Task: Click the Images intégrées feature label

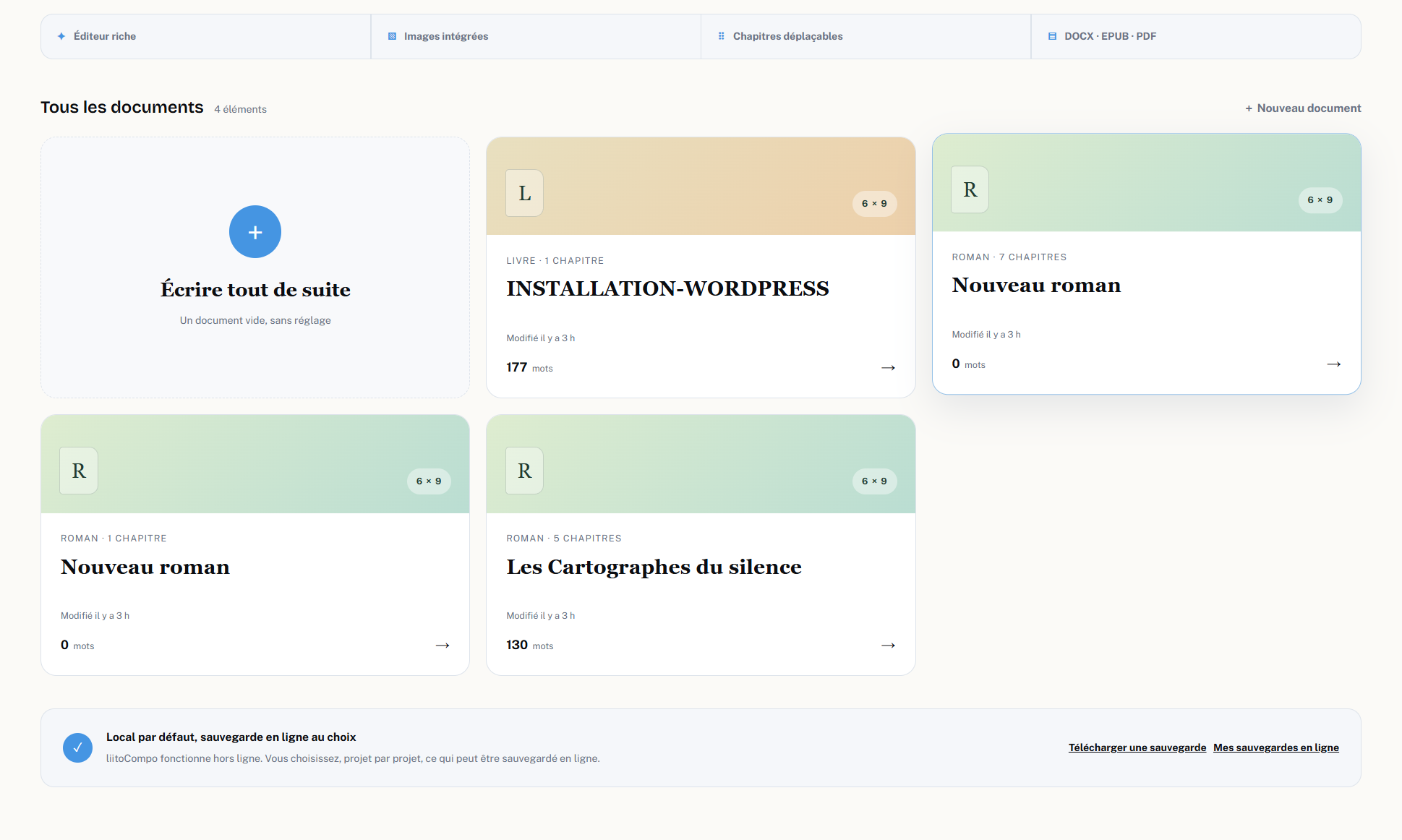Action: [x=446, y=36]
